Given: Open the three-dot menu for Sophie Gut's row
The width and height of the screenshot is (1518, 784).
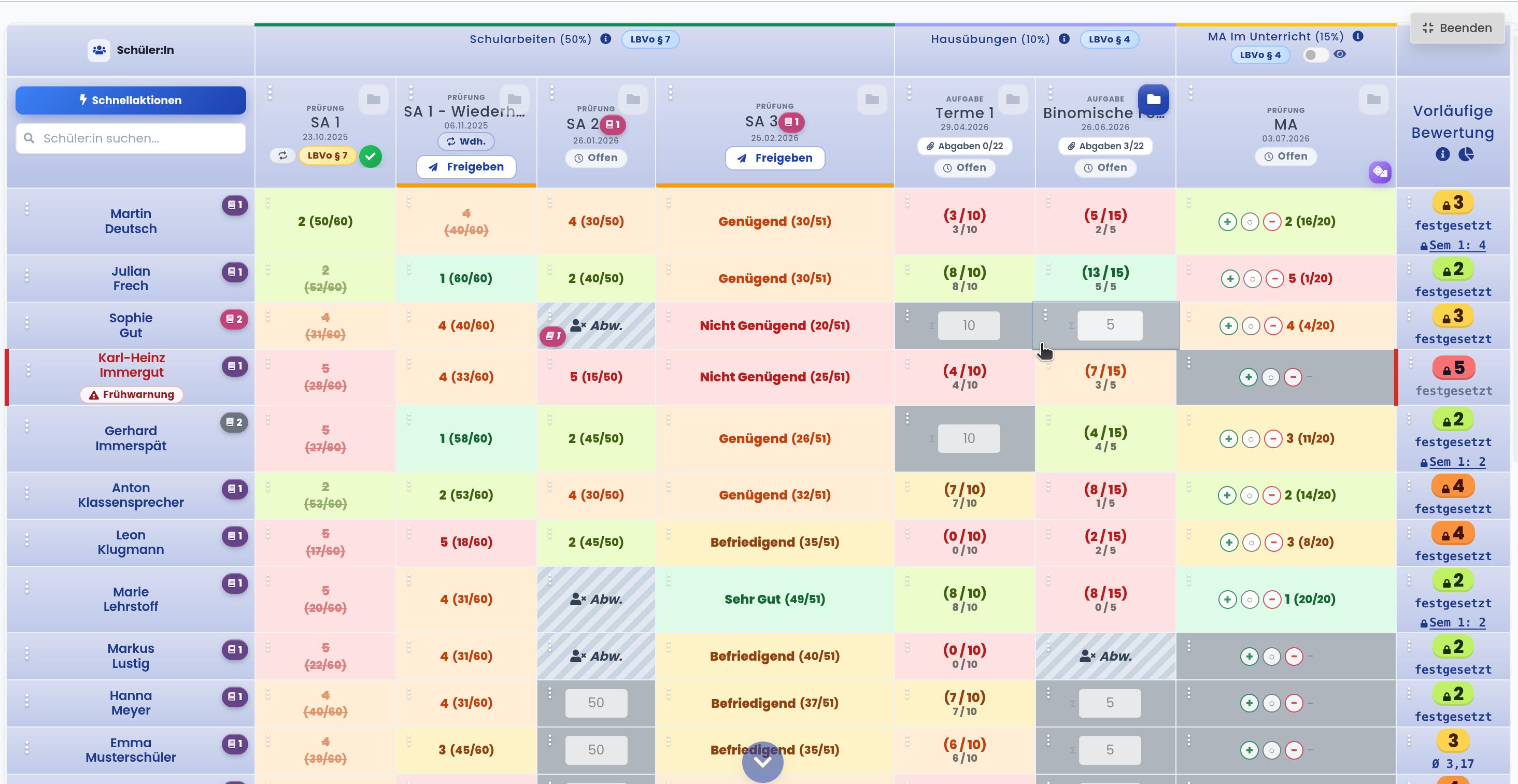Looking at the screenshot, I should point(27,323).
